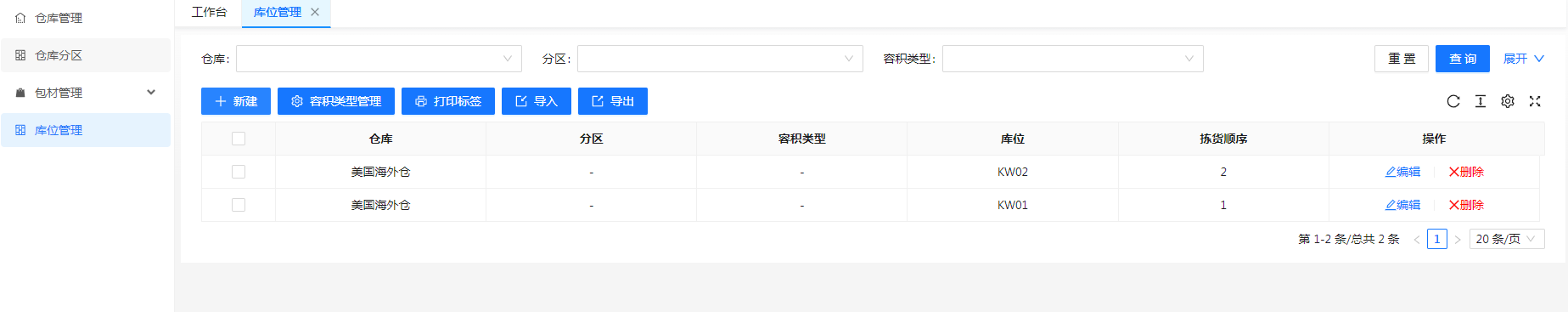
Task: Open the 仓库 dropdown
Action: pyautogui.click(x=379, y=59)
